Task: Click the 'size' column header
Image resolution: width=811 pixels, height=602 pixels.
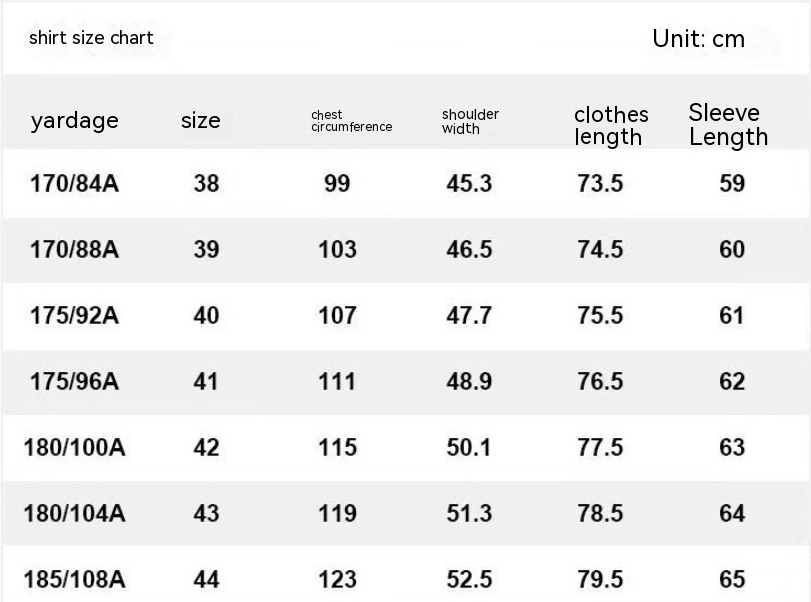Action: click(x=200, y=121)
